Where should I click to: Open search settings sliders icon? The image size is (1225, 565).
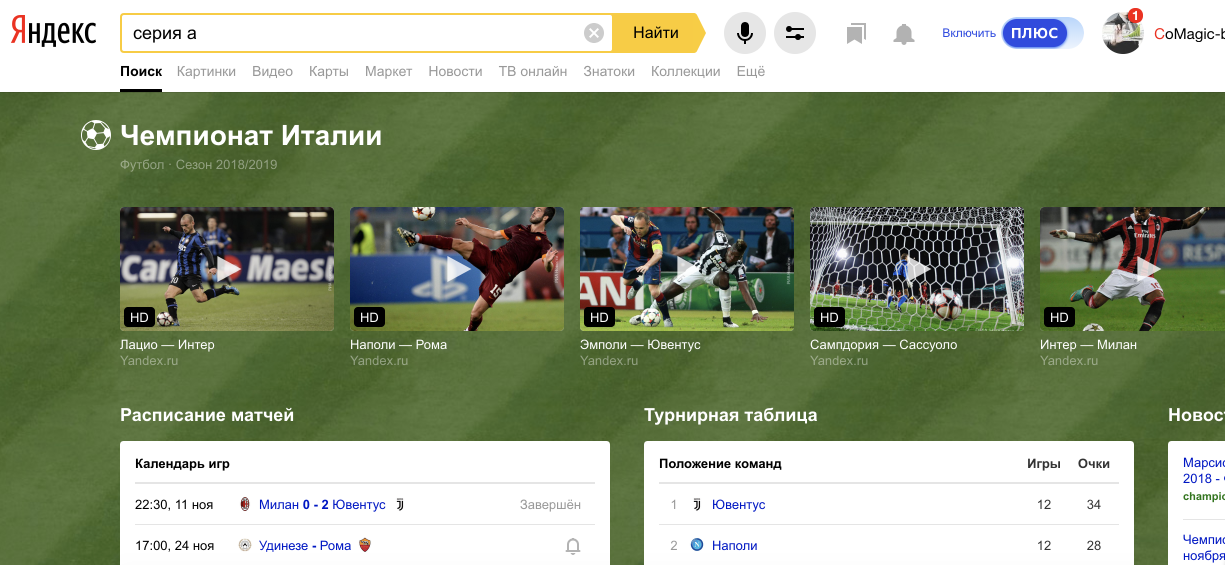pyautogui.click(x=795, y=33)
